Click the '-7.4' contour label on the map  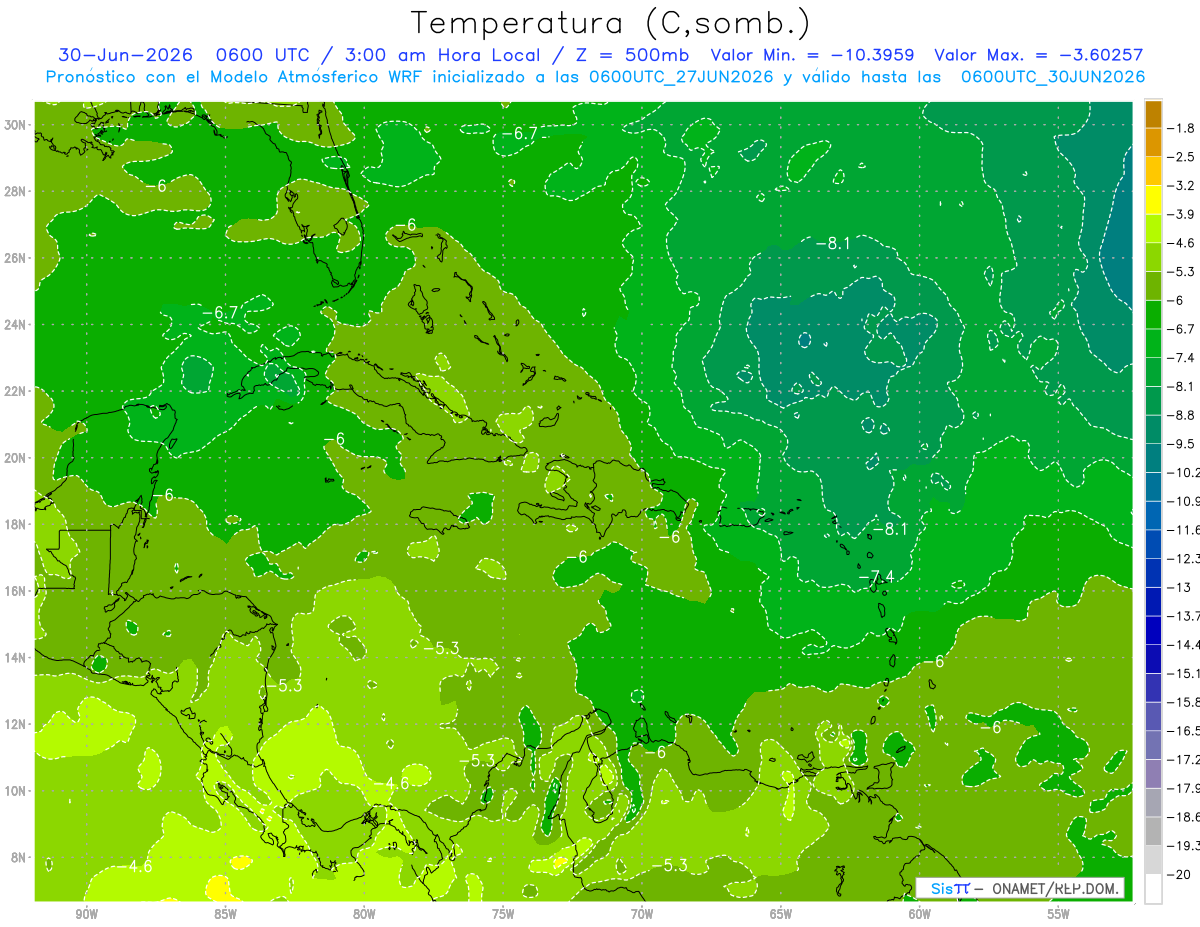(877, 576)
